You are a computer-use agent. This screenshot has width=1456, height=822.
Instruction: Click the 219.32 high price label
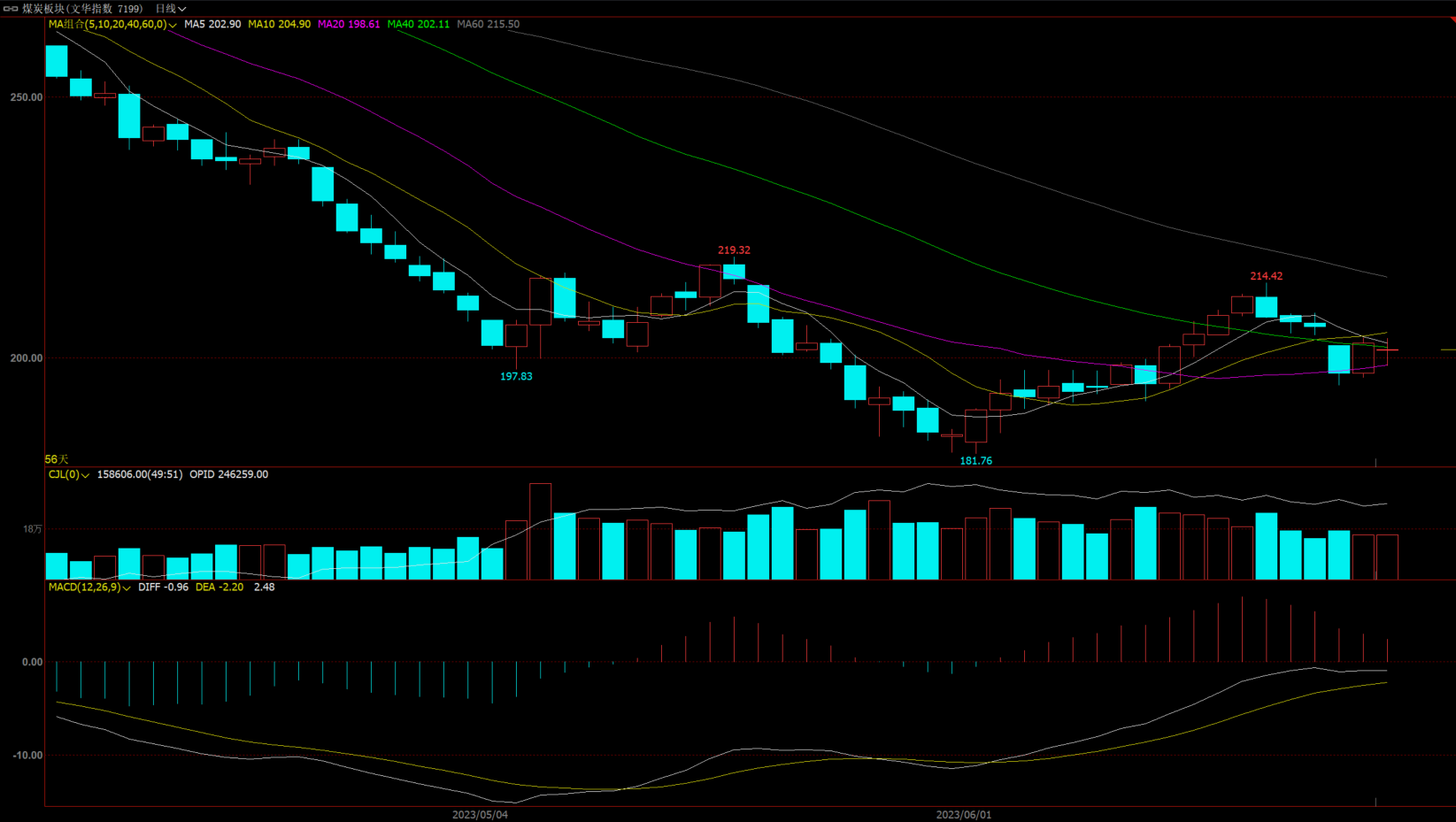(x=734, y=250)
